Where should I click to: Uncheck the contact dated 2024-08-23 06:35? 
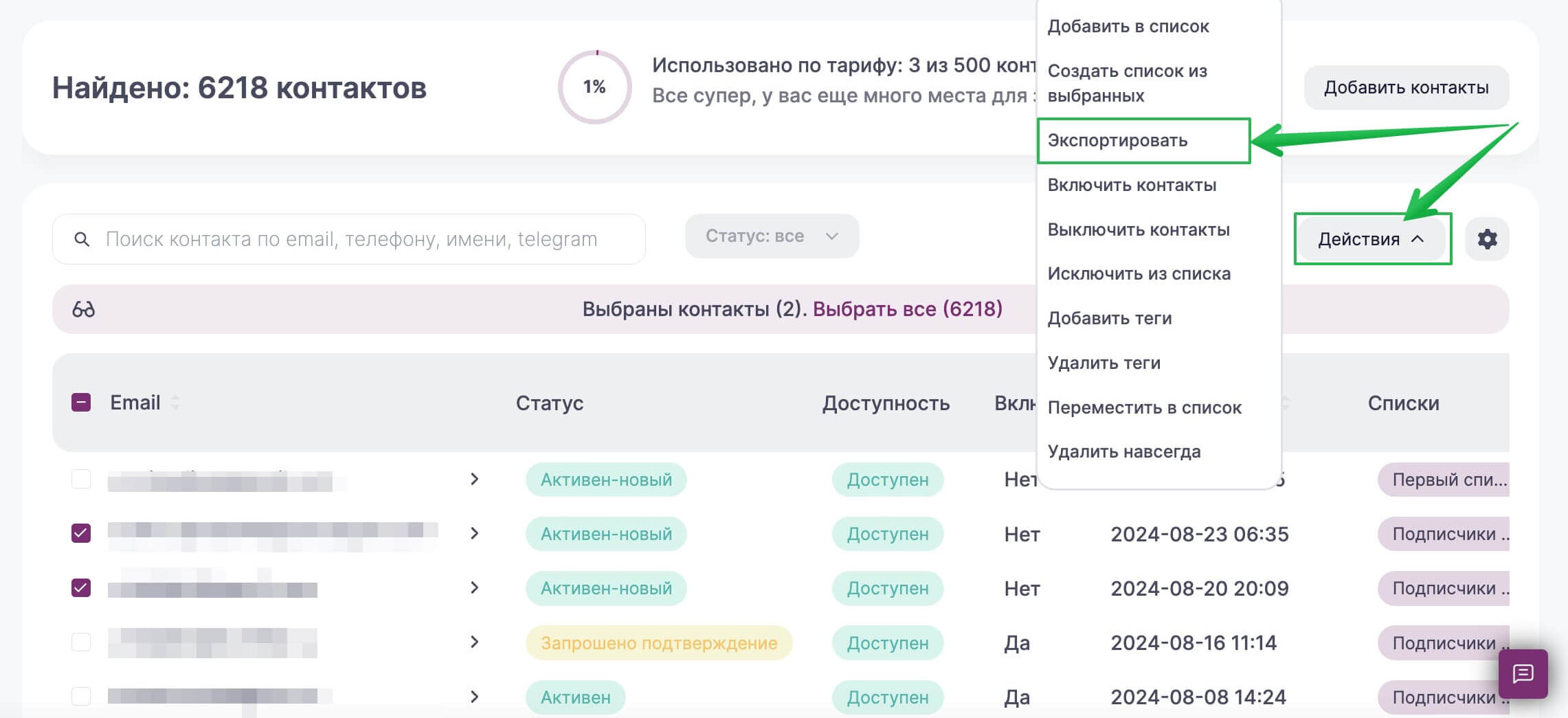[81, 533]
